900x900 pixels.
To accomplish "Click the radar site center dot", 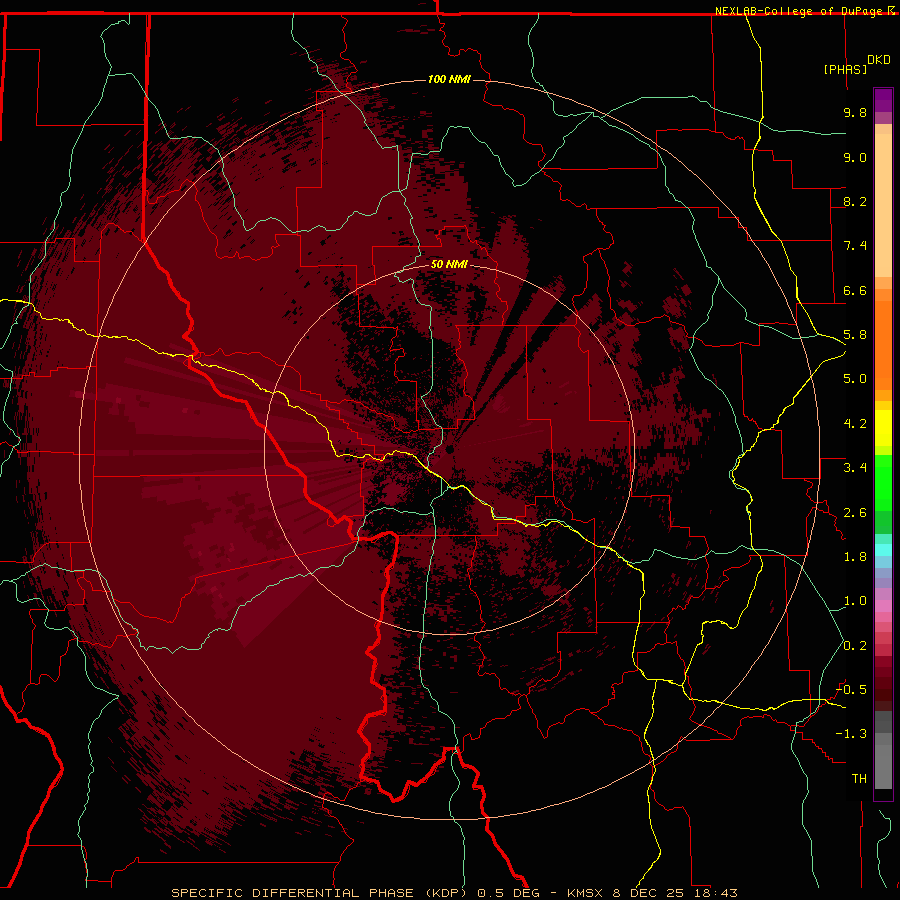I will (x=449, y=450).
